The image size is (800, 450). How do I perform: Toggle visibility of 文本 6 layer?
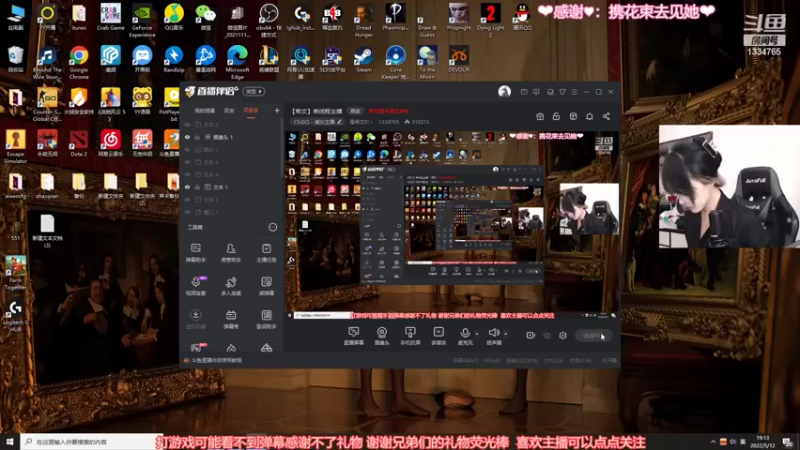point(187,162)
